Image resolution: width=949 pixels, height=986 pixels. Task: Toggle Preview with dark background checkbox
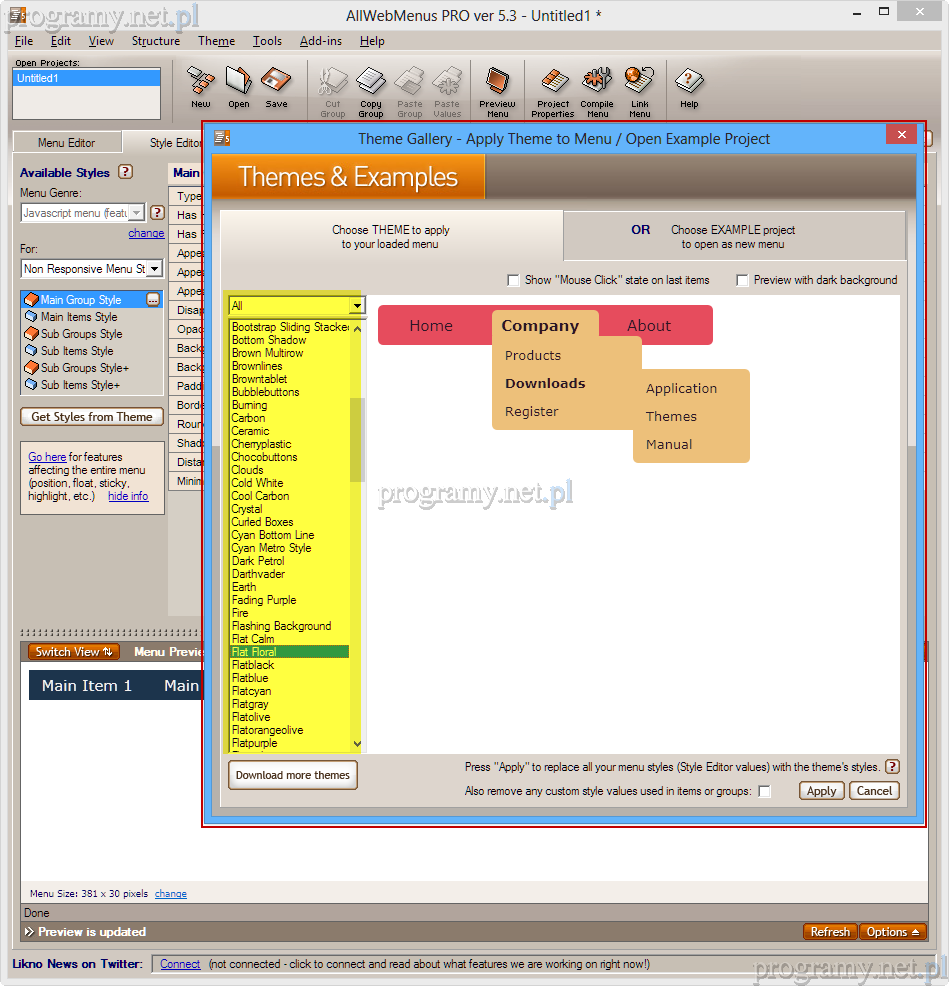tap(743, 281)
